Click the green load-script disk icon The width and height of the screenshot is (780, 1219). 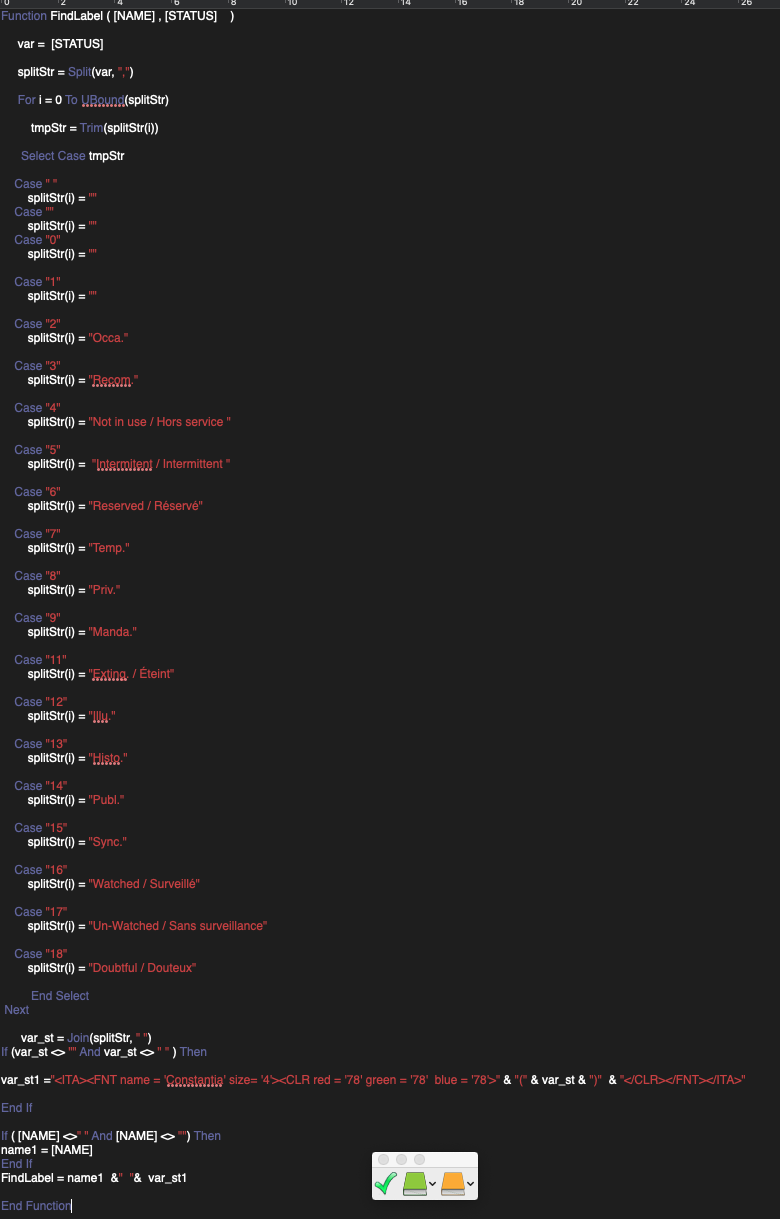pos(414,1184)
